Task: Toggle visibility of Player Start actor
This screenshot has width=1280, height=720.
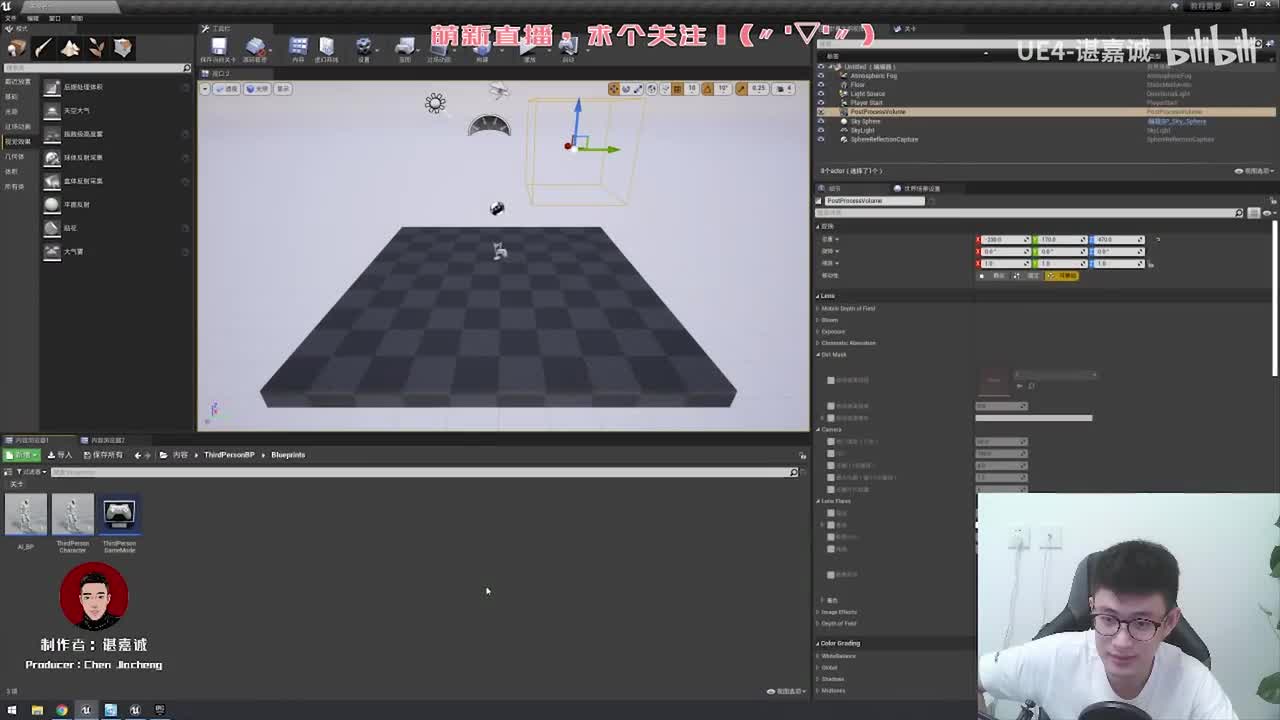Action: (821, 103)
